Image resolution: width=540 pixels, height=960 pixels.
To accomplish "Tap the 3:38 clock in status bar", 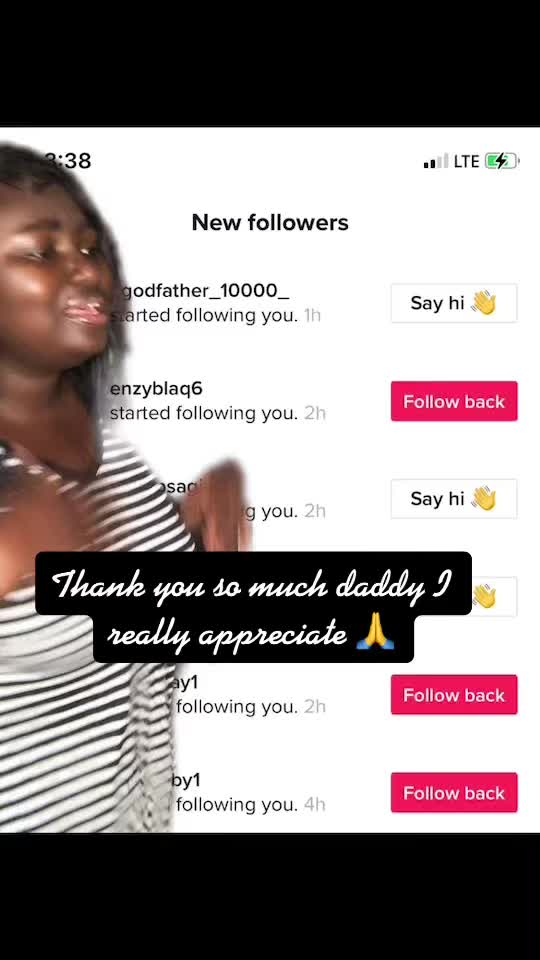I will click(69, 161).
